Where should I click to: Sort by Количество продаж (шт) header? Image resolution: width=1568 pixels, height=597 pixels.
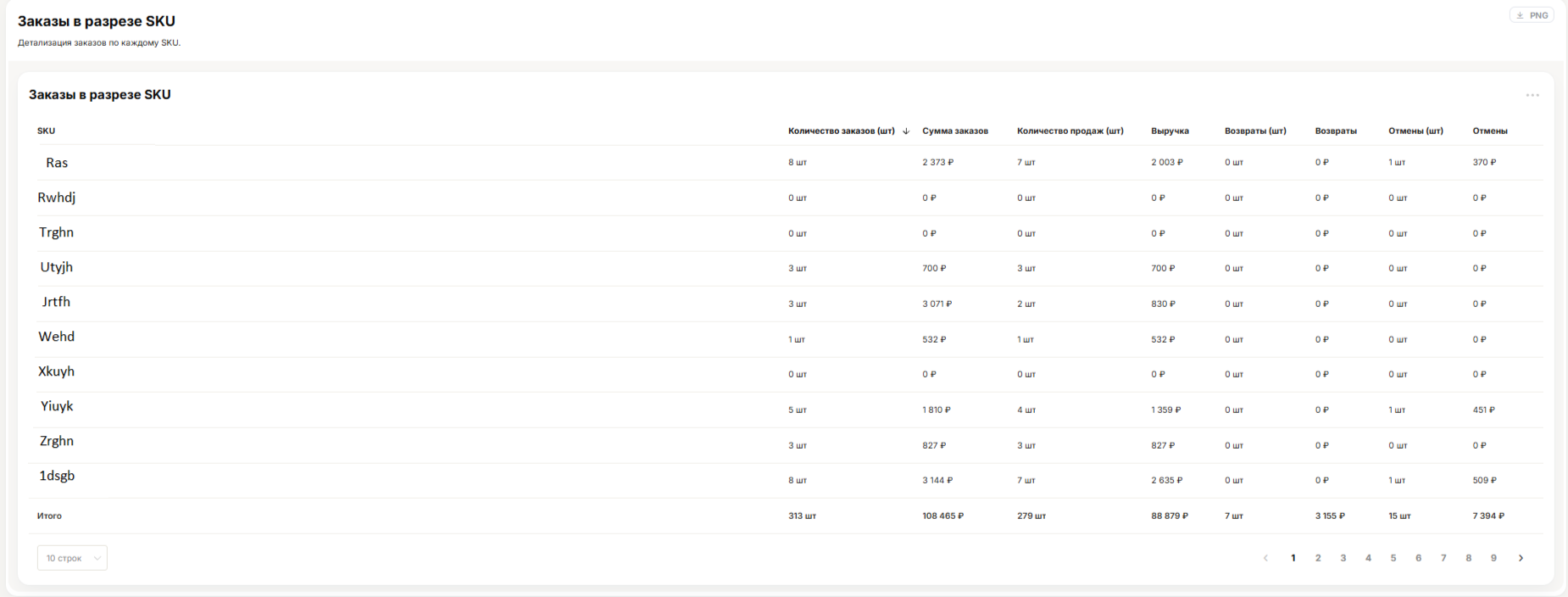point(1070,131)
